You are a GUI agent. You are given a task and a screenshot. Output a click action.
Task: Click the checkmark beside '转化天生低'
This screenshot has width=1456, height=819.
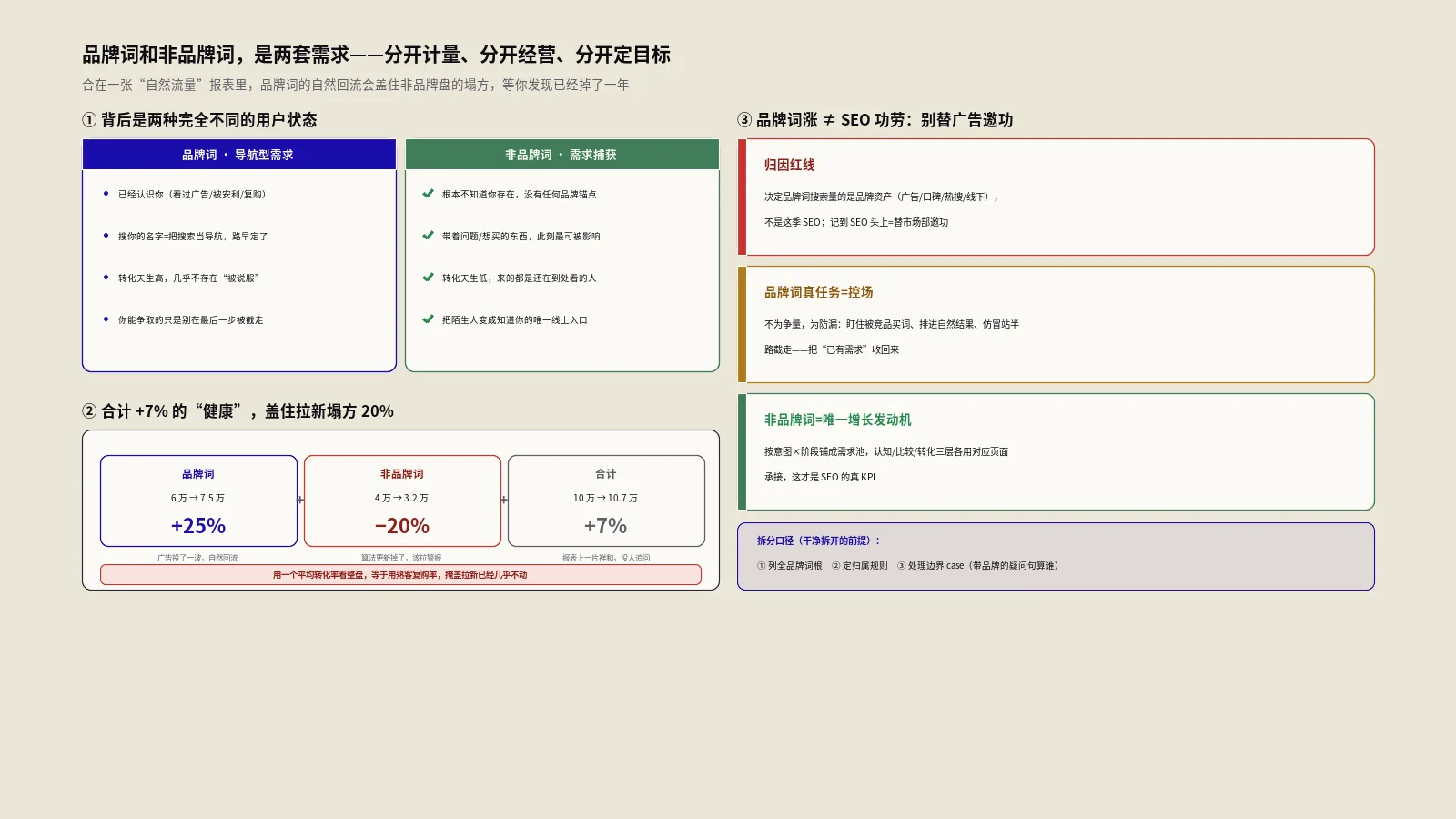click(428, 278)
